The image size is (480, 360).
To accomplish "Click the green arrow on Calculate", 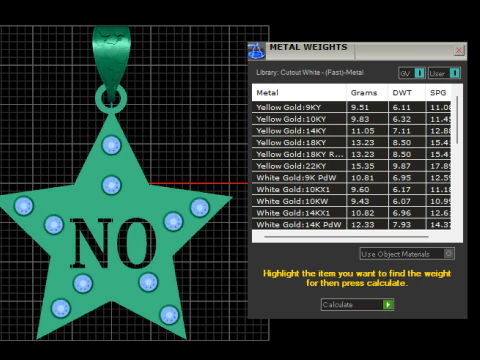I will tap(388, 305).
